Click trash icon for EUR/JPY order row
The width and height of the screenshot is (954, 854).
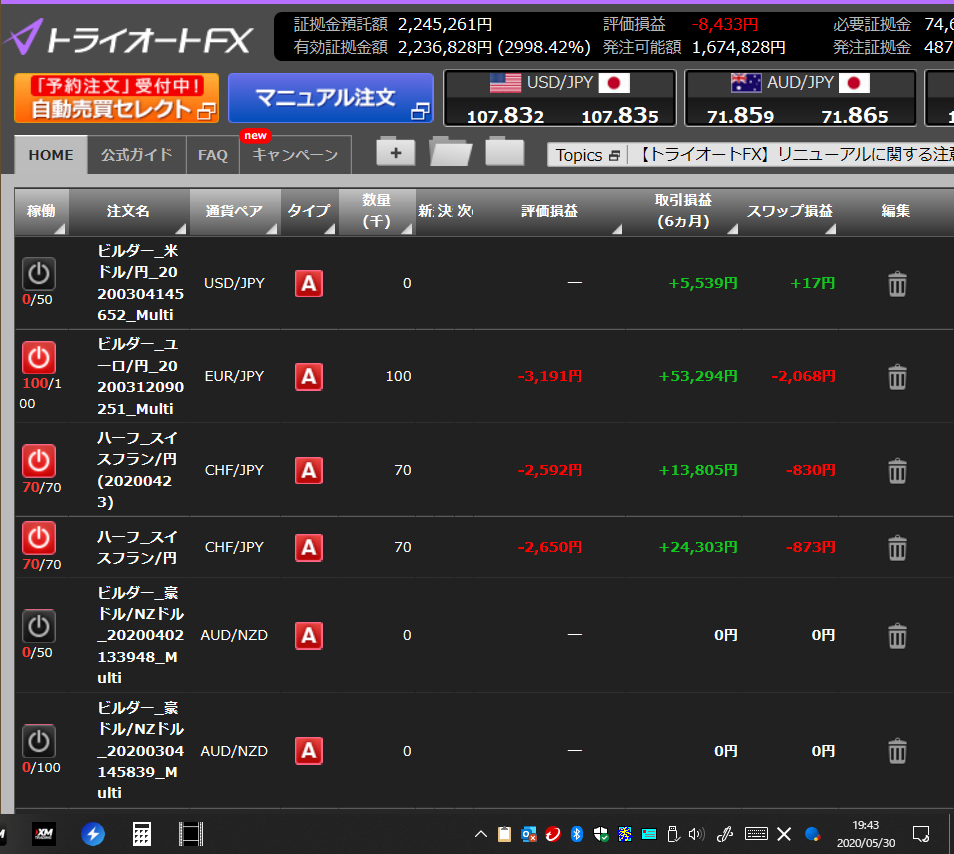pyautogui.click(x=897, y=377)
